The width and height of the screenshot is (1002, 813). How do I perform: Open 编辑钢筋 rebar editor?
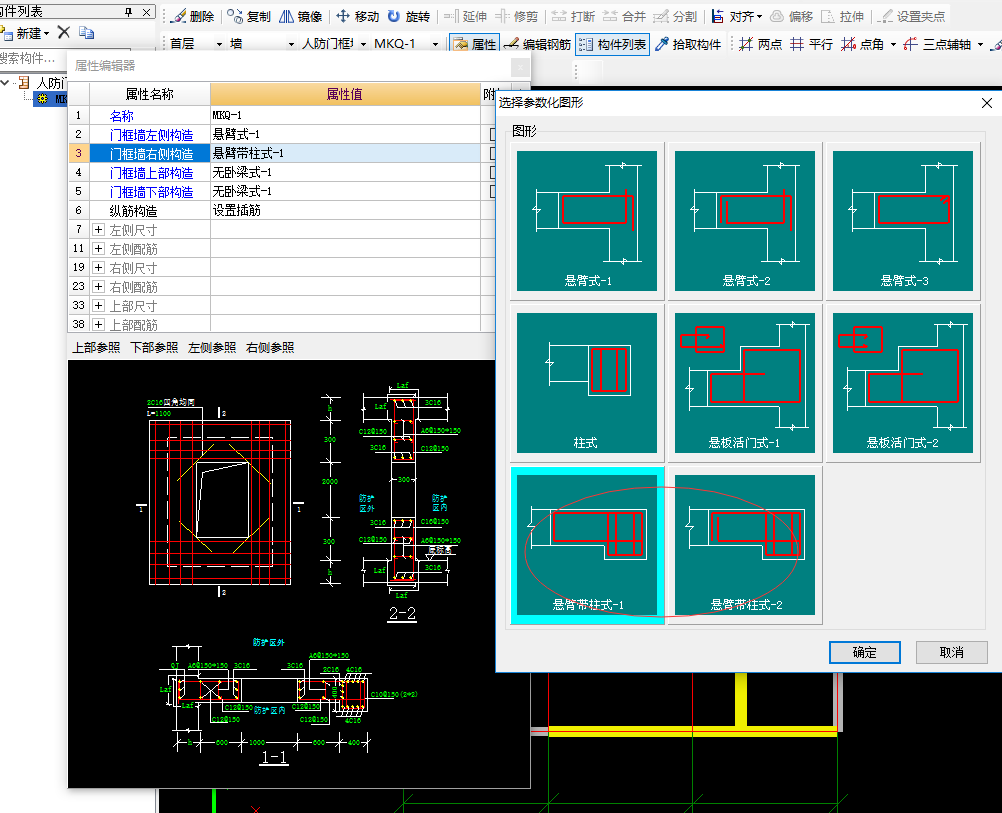click(537, 44)
